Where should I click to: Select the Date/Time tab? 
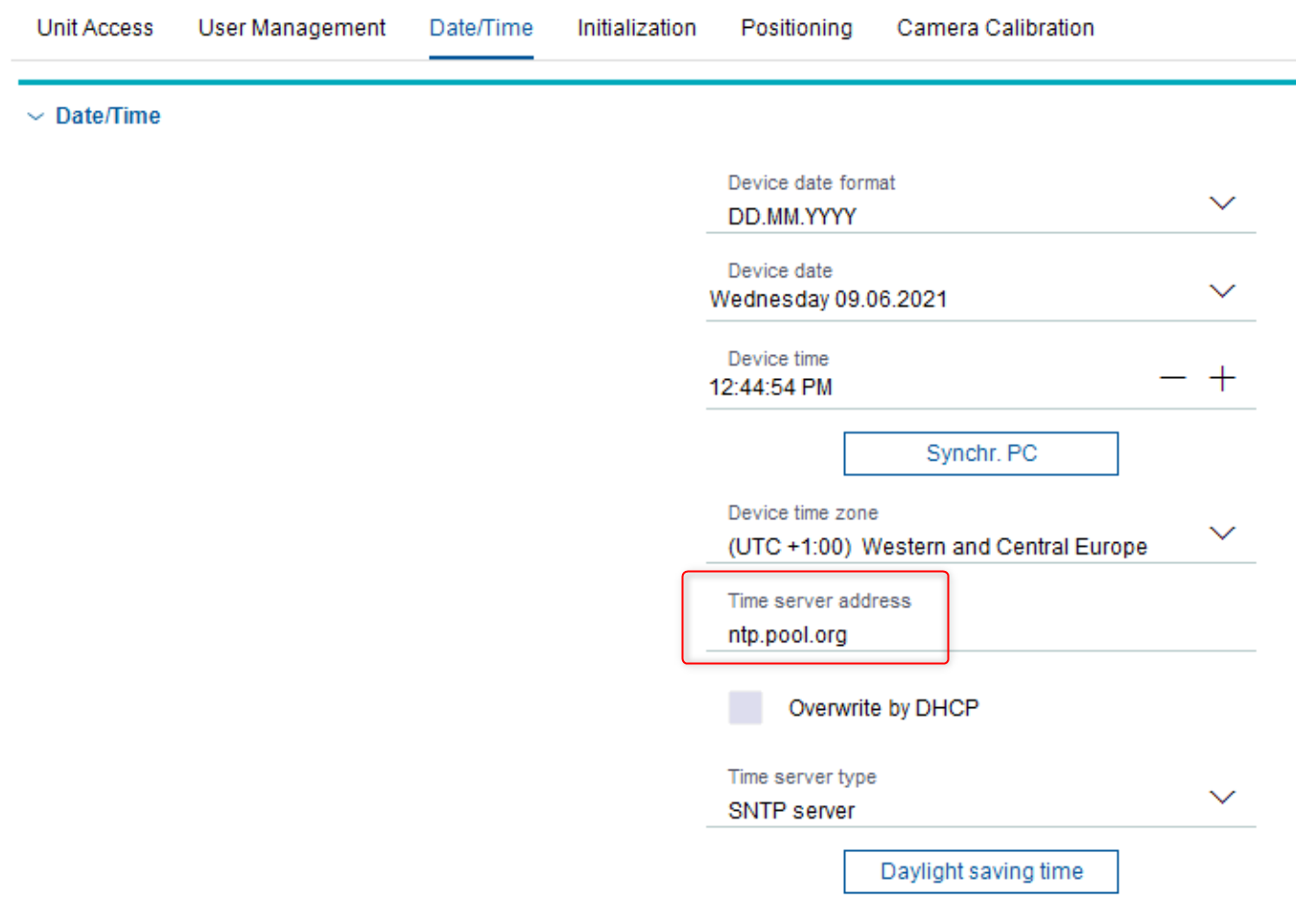pos(481,28)
